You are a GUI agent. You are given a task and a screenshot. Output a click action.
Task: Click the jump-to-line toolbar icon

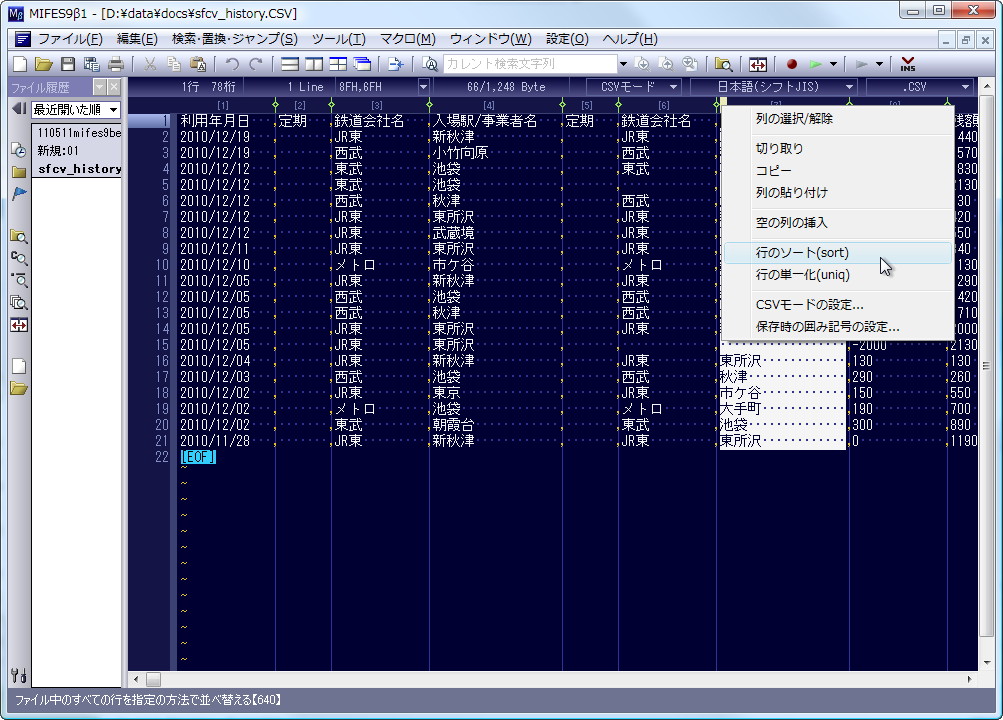pyautogui.click(x=396, y=64)
